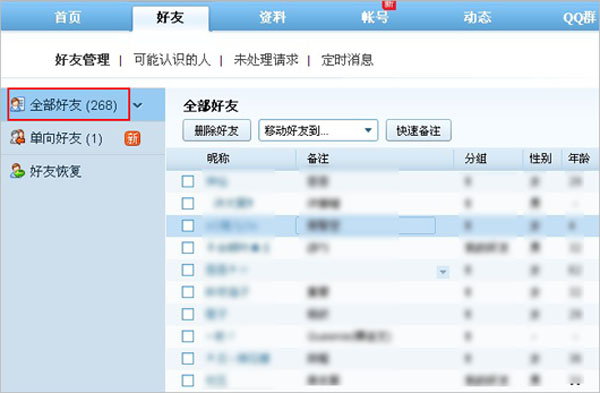600x393 pixels.
Task: Open the 移动好友到... dropdown
Action: point(318,130)
